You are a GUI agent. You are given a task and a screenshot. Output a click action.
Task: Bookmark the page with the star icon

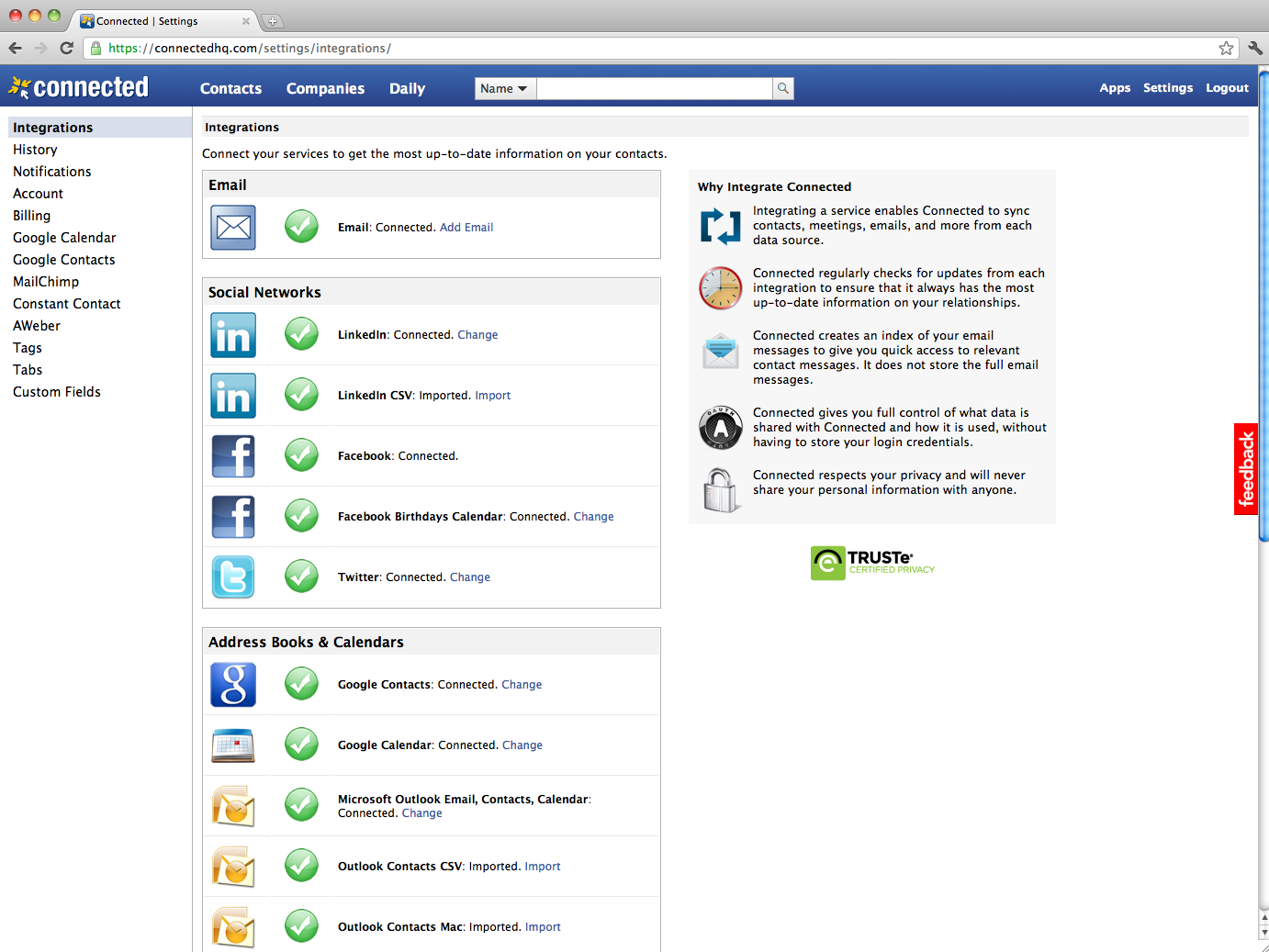(1226, 48)
